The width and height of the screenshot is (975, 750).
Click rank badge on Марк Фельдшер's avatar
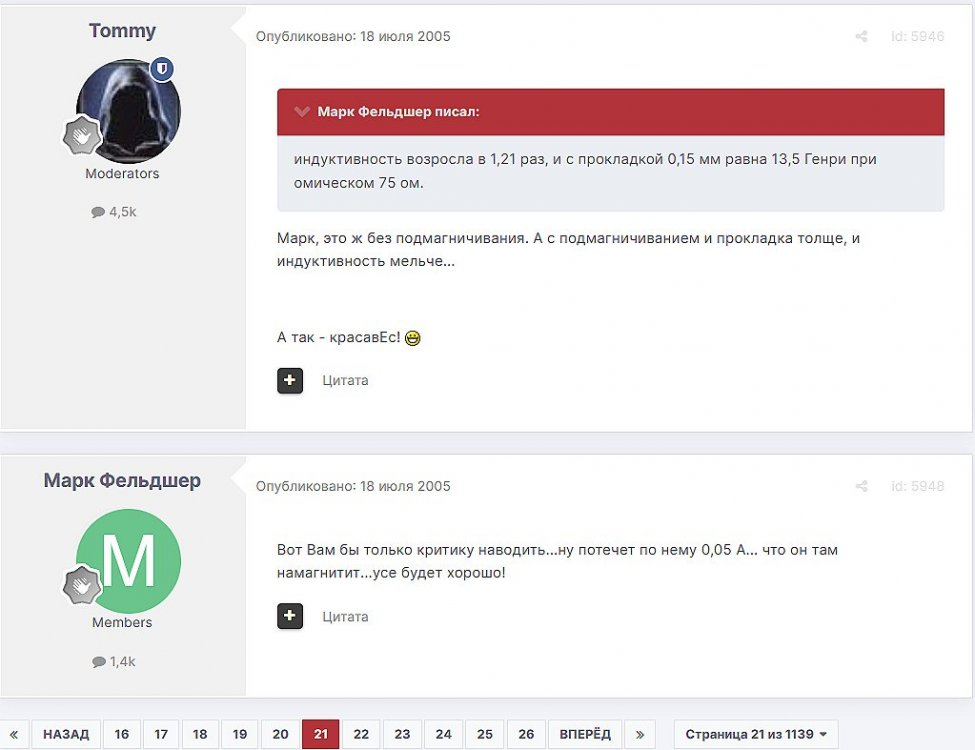click(82, 585)
